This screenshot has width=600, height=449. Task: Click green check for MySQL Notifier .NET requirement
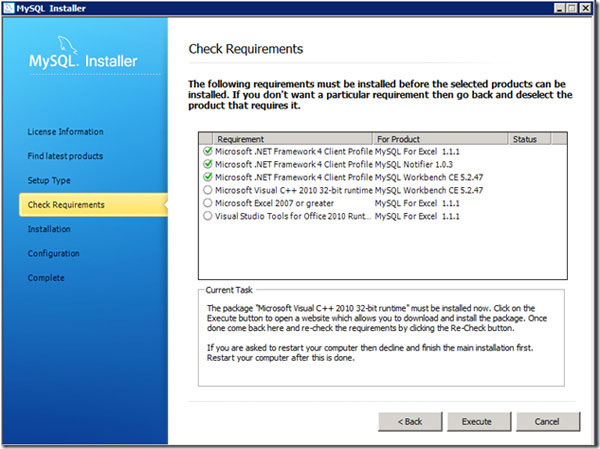coord(208,164)
